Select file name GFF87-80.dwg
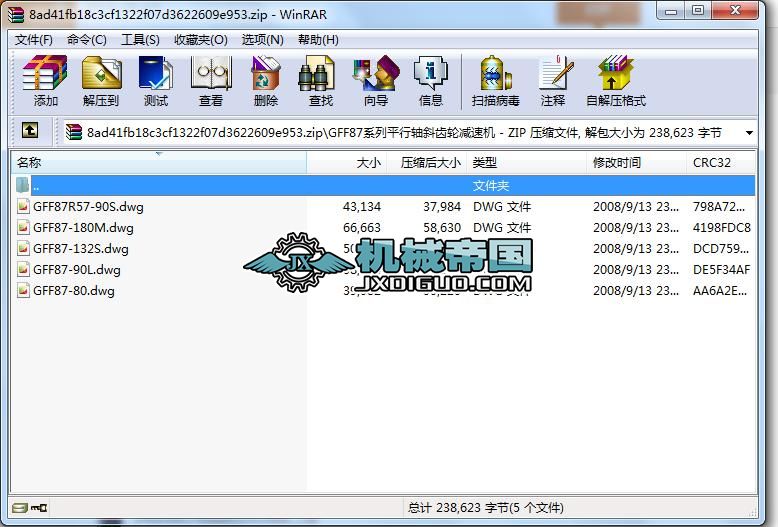 coord(74,290)
